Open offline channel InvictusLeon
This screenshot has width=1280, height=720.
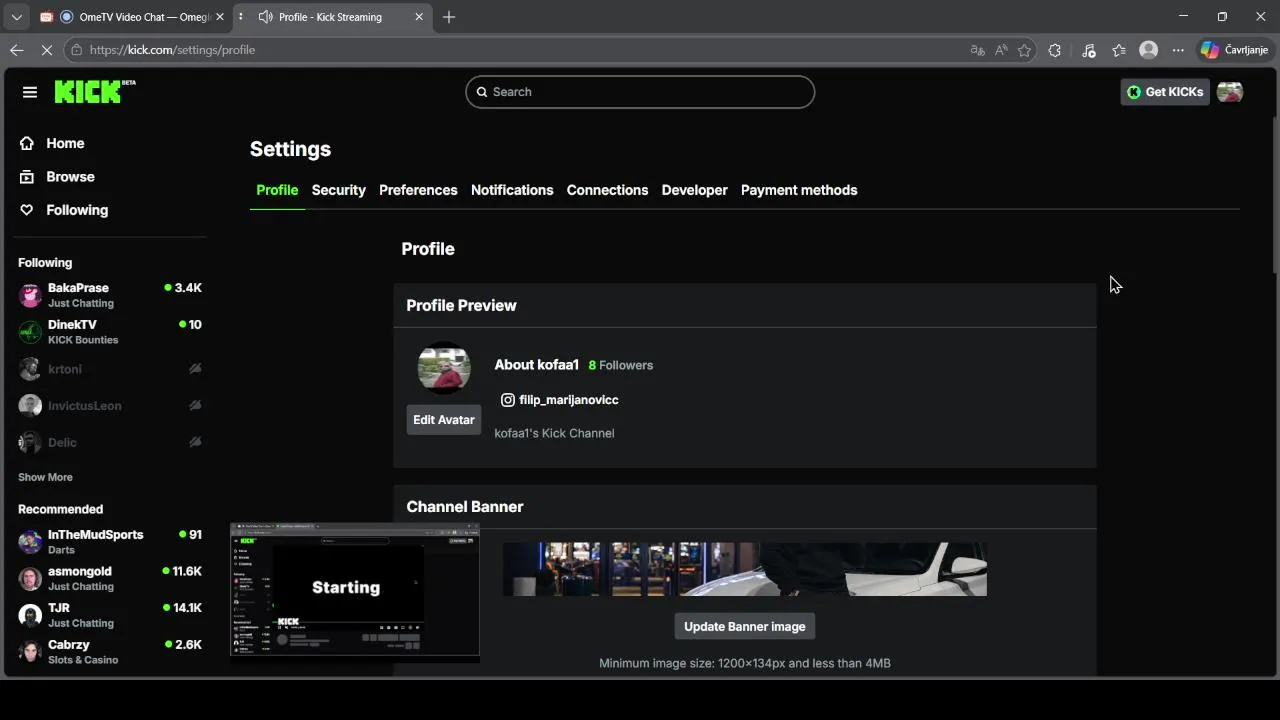click(110, 406)
